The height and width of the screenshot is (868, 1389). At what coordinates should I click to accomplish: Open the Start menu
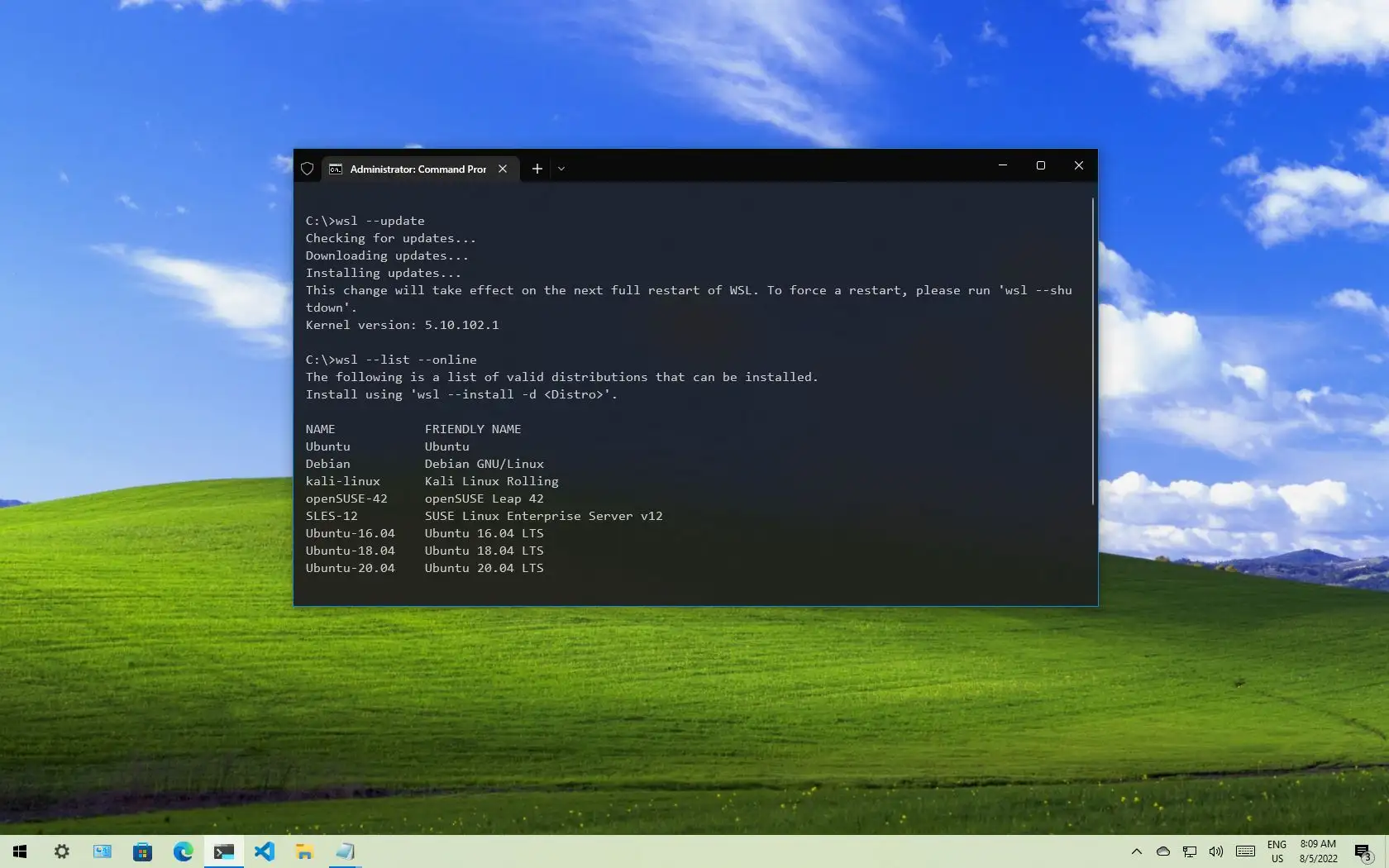20,852
